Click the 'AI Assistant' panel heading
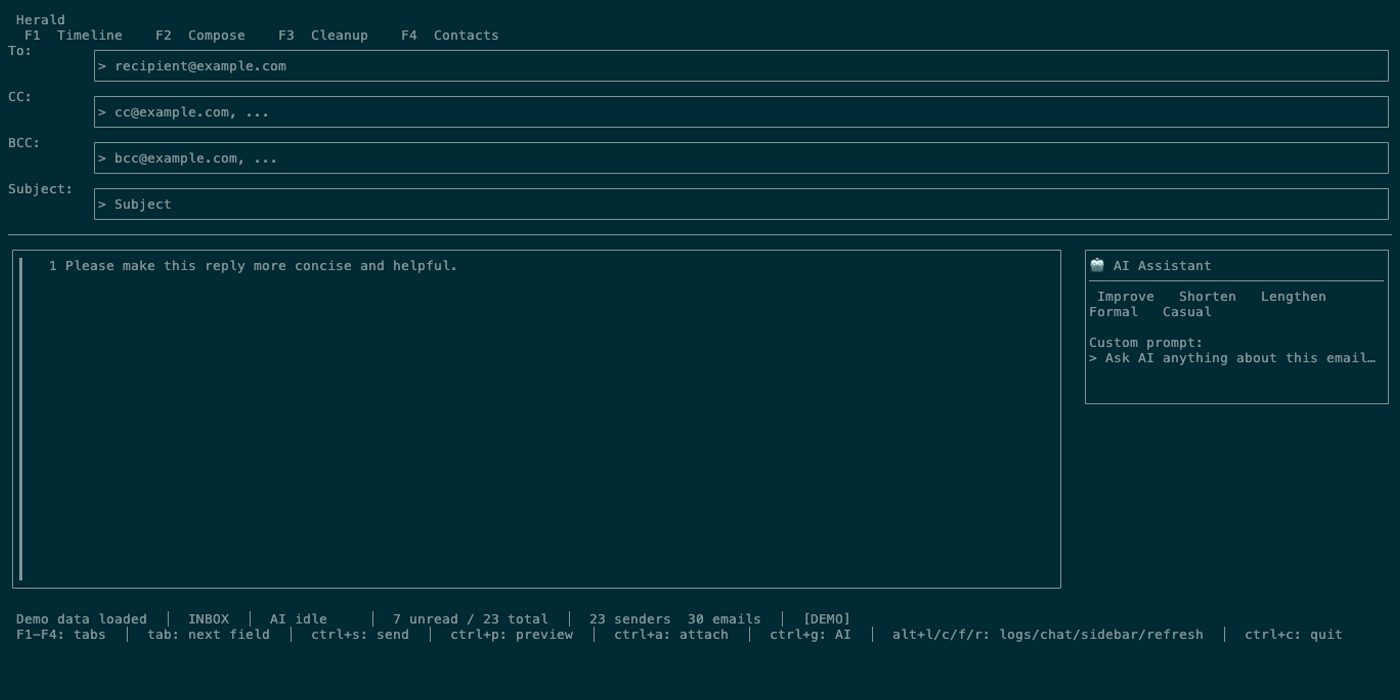 point(1162,266)
